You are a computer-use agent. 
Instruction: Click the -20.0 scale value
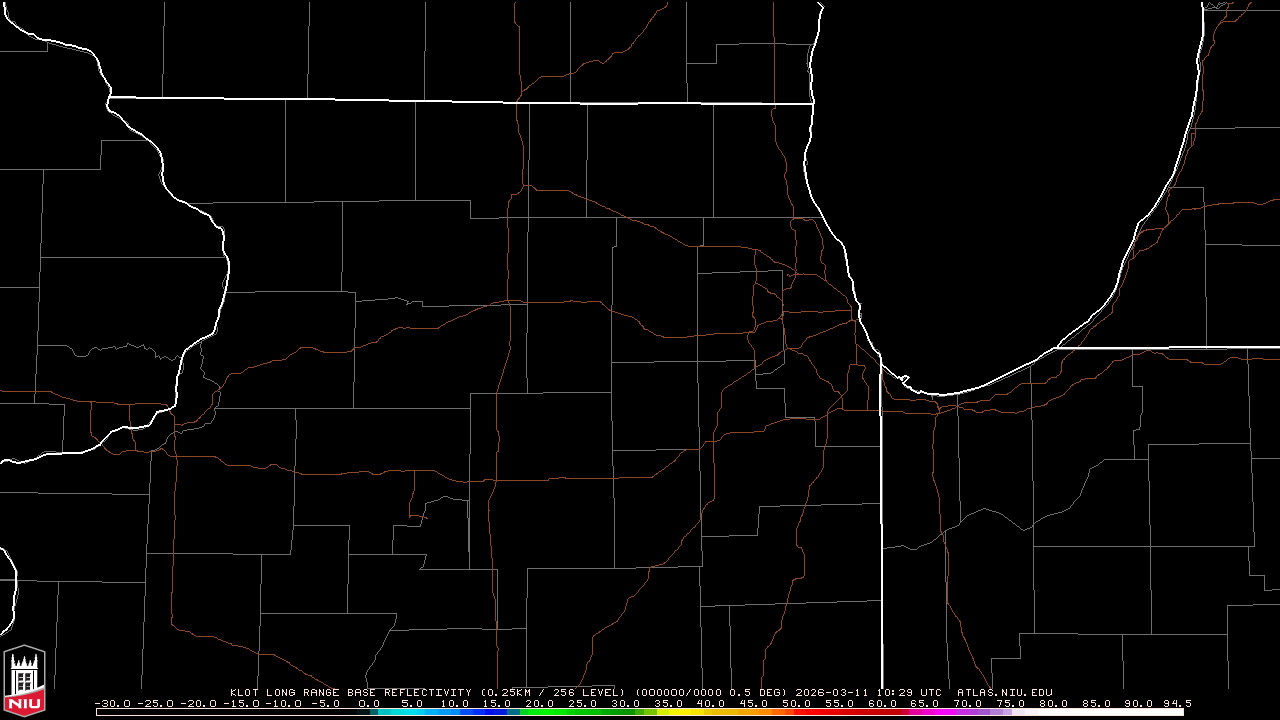(x=199, y=703)
